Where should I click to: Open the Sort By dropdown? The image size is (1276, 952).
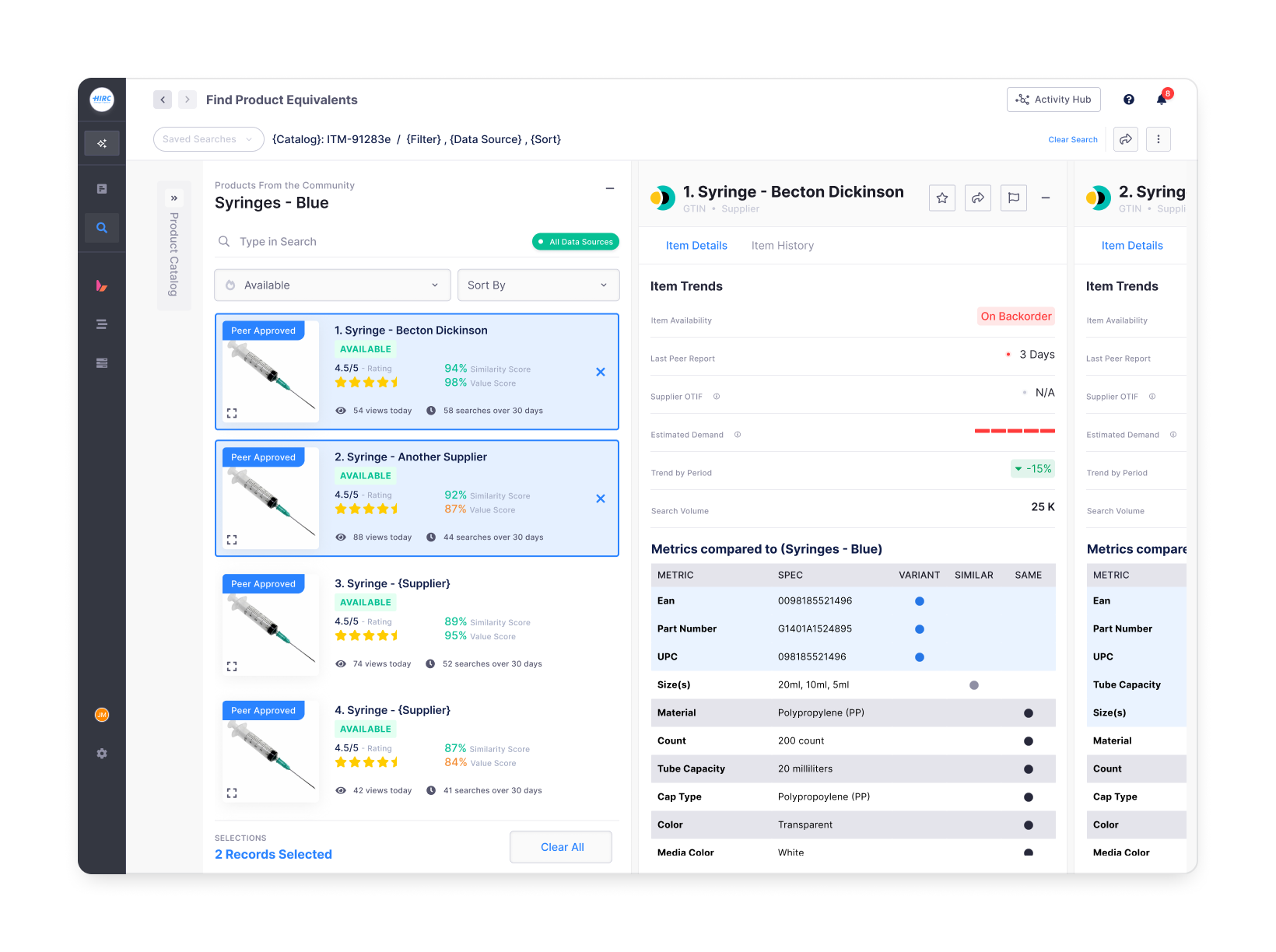[538, 285]
